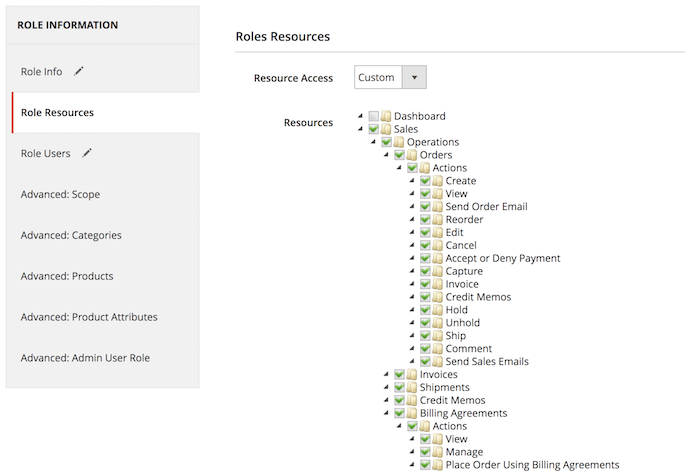Click the folder icon next to Orders
The height and width of the screenshot is (472, 685).
(412, 155)
